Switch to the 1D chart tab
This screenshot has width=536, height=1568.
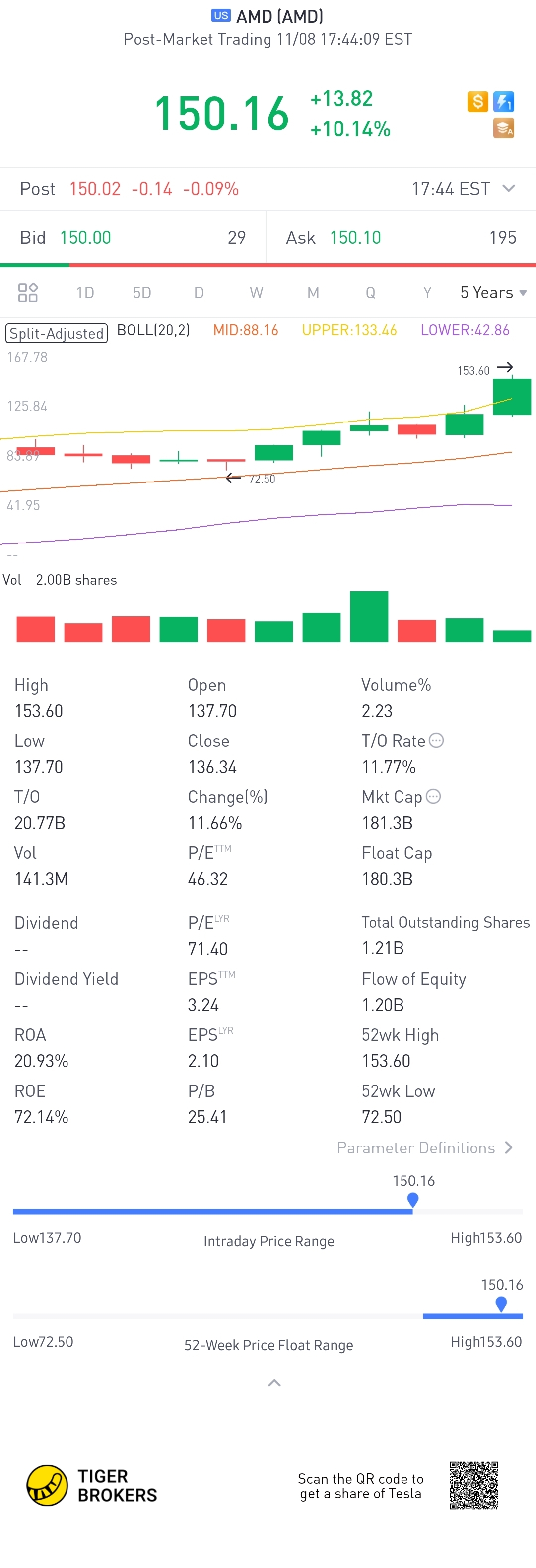pyautogui.click(x=85, y=293)
